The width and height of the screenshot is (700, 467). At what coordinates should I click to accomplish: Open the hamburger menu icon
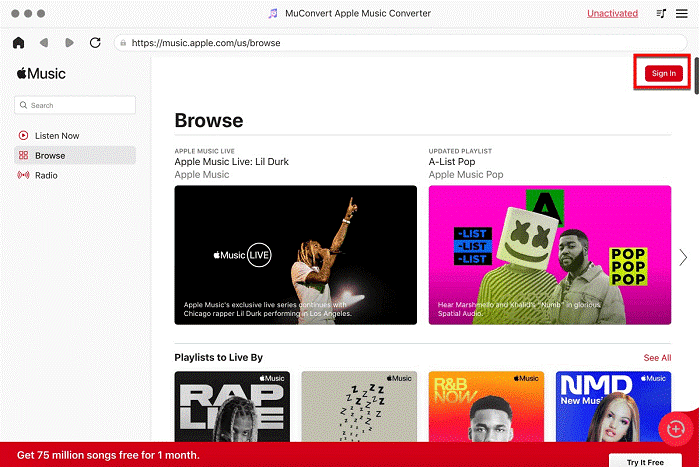pos(682,14)
